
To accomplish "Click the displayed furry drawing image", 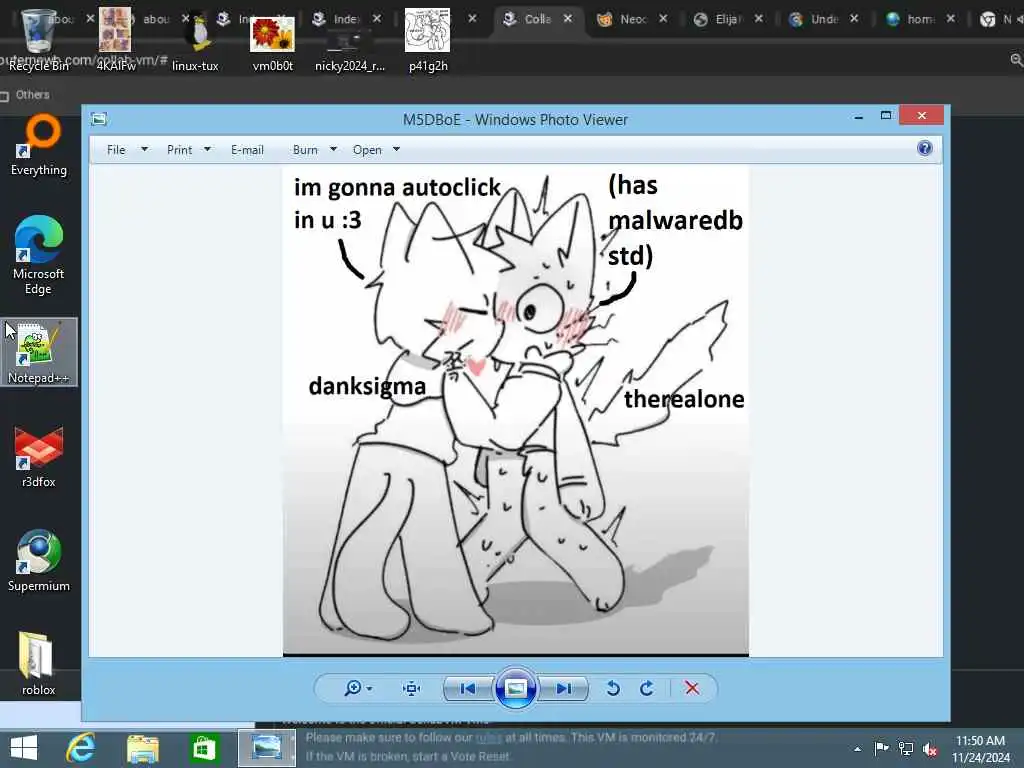I will pyautogui.click(x=516, y=411).
